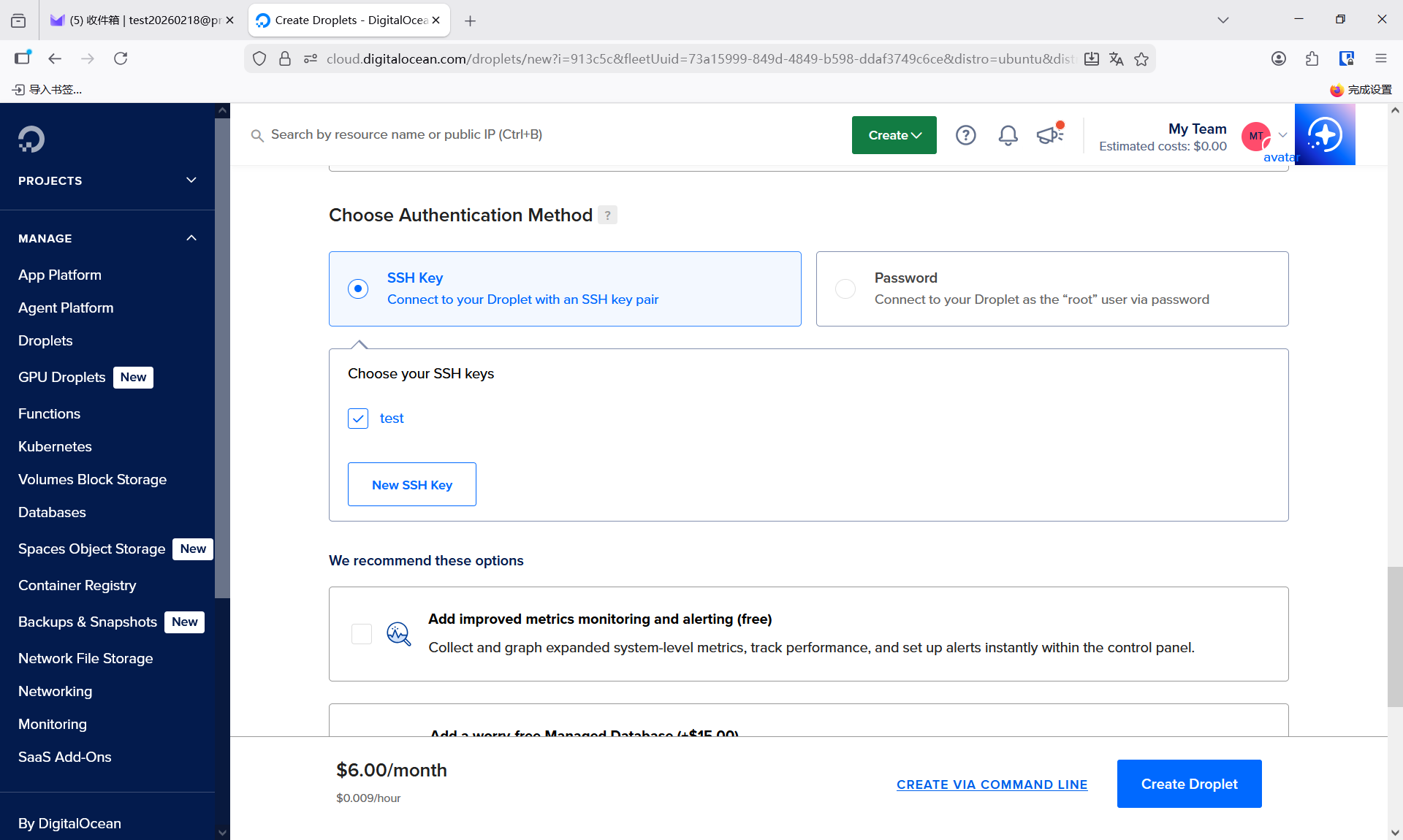Go to Droplets in sidebar

click(x=45, y=340)
